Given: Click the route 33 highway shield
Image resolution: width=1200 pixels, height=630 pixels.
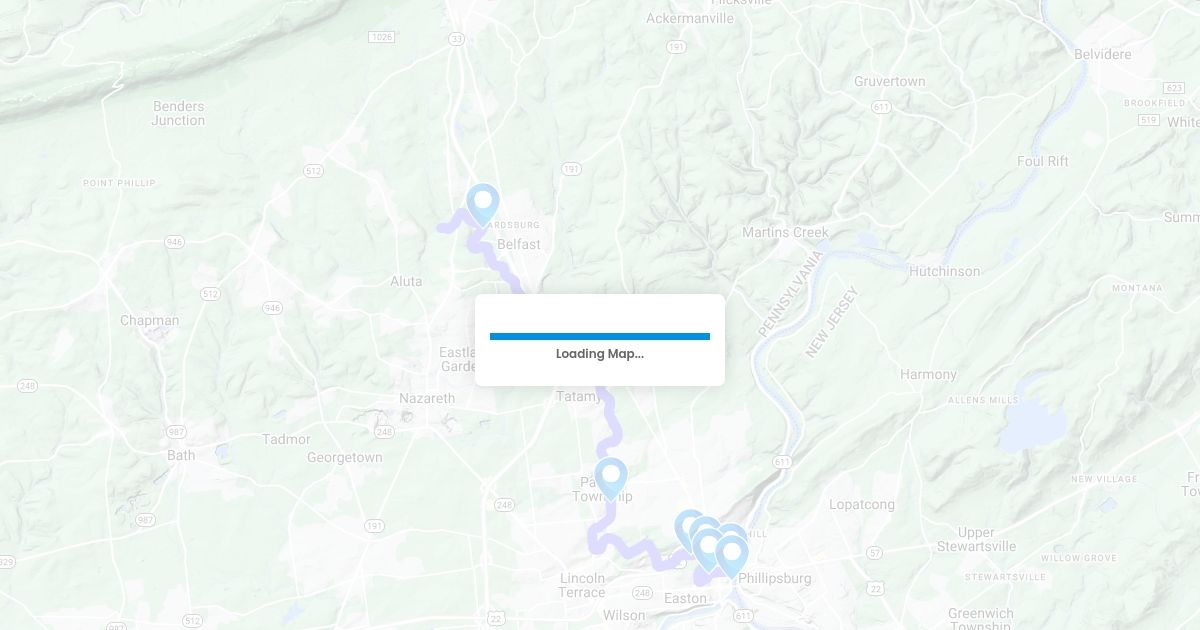Looking at the screenshot, I should pos(457,38).
